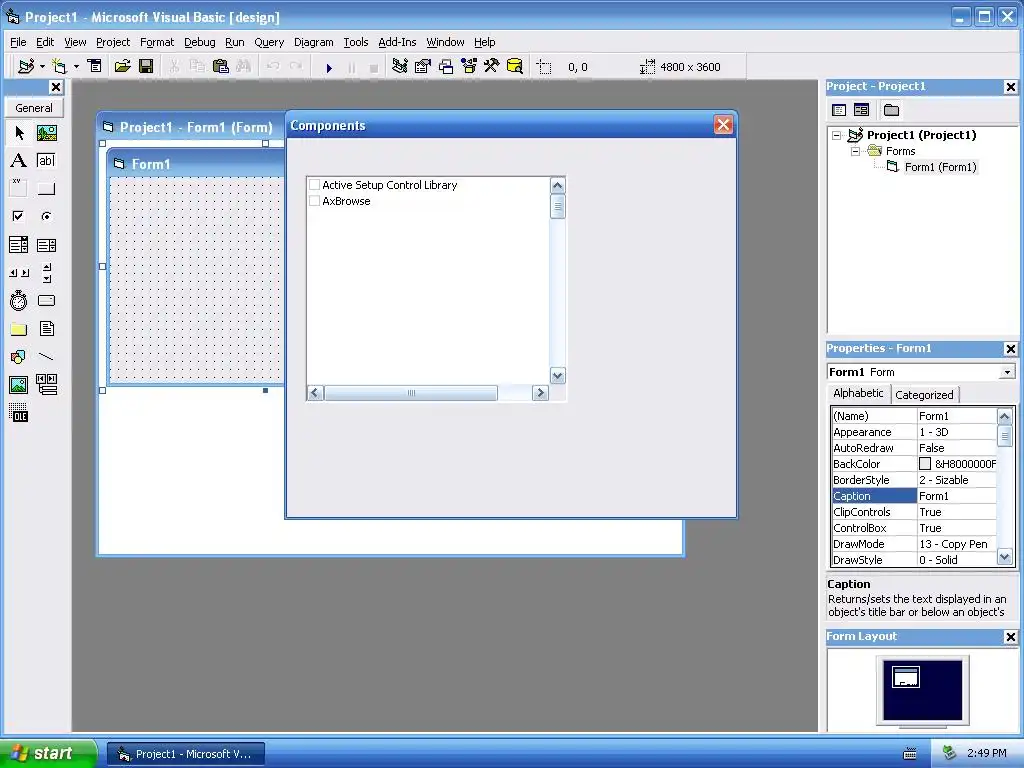Screen dimensions: 1024x768
Task: Select the VScrollBar tool
Action: pyautogui.click(x=46, y=272)
